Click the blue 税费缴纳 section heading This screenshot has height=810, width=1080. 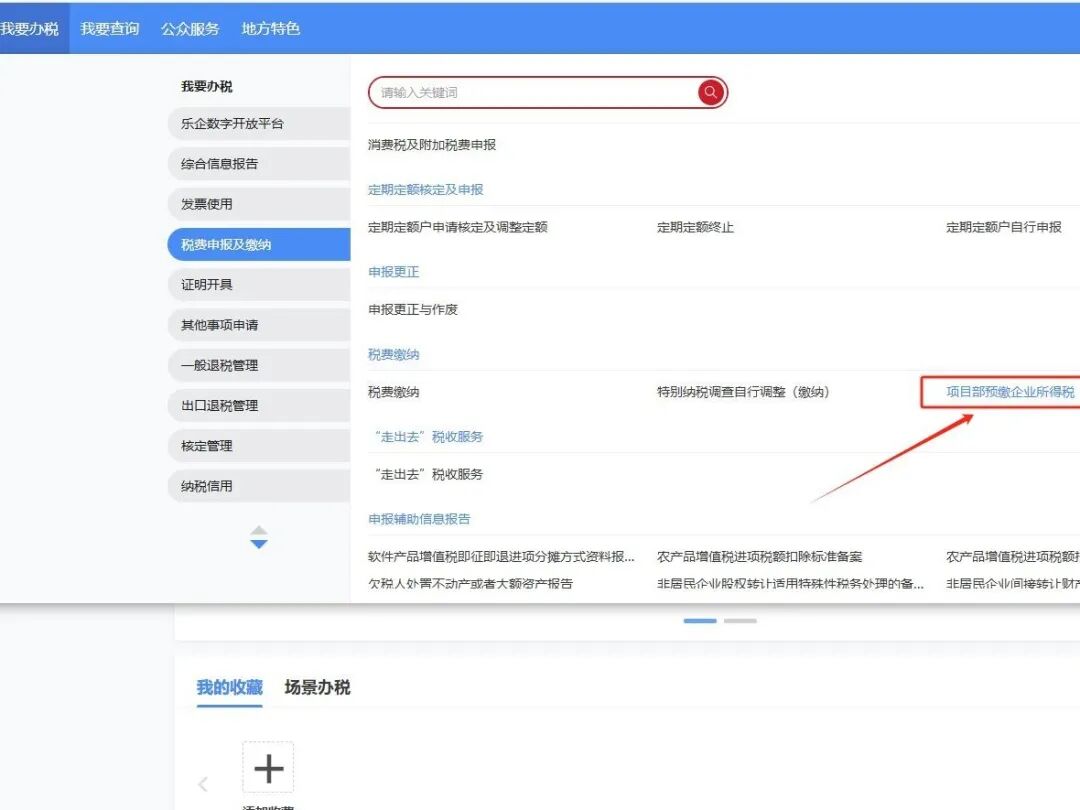(x=393, y=354)
